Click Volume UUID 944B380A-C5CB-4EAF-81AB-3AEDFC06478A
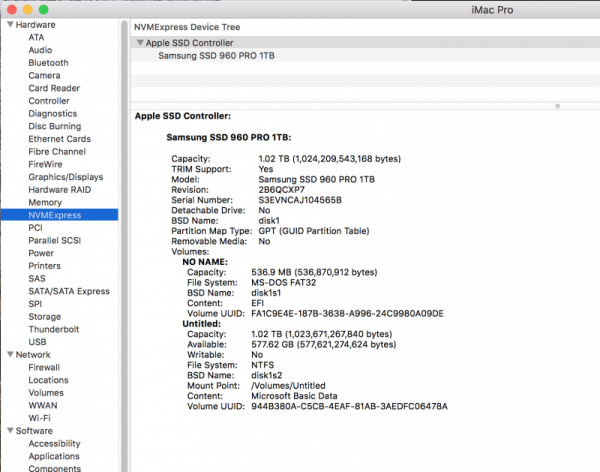 [349, 407]
